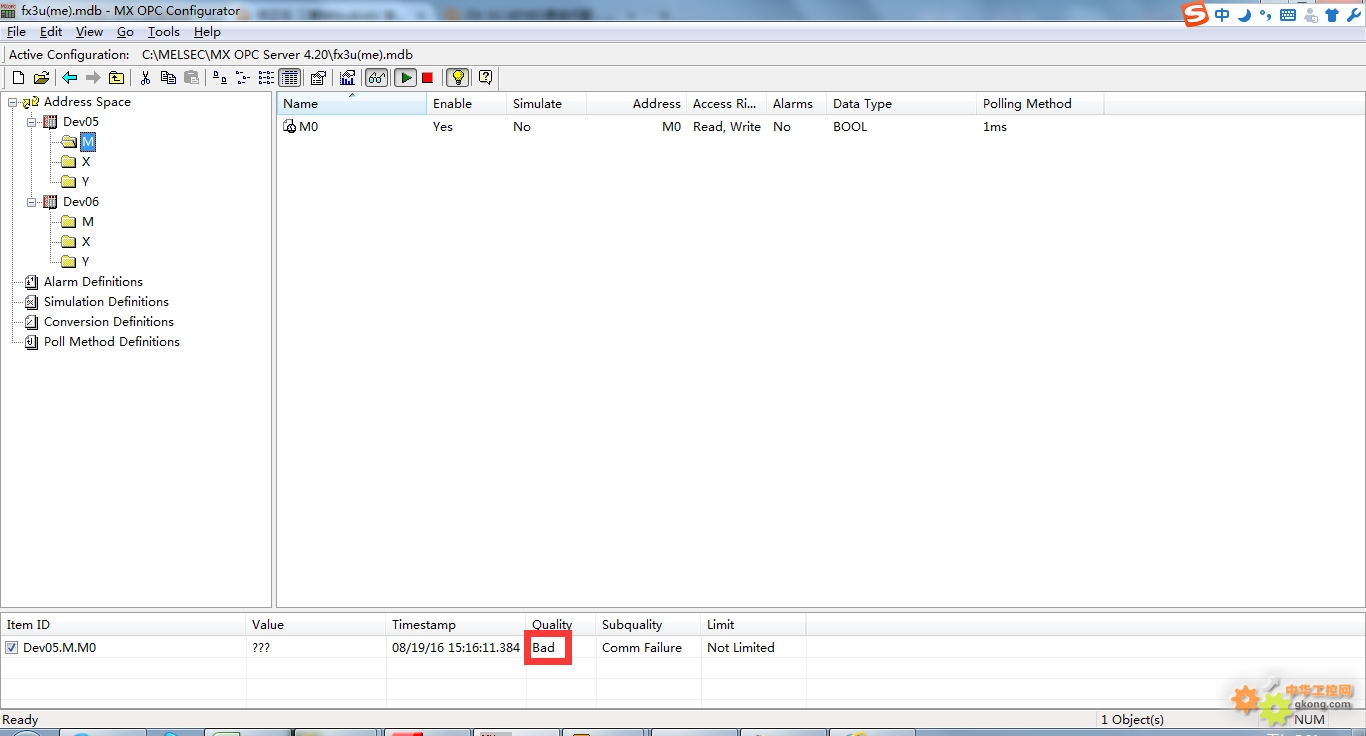Open the View menu
The image size is (1366, 736).
(x=89, y=32)
